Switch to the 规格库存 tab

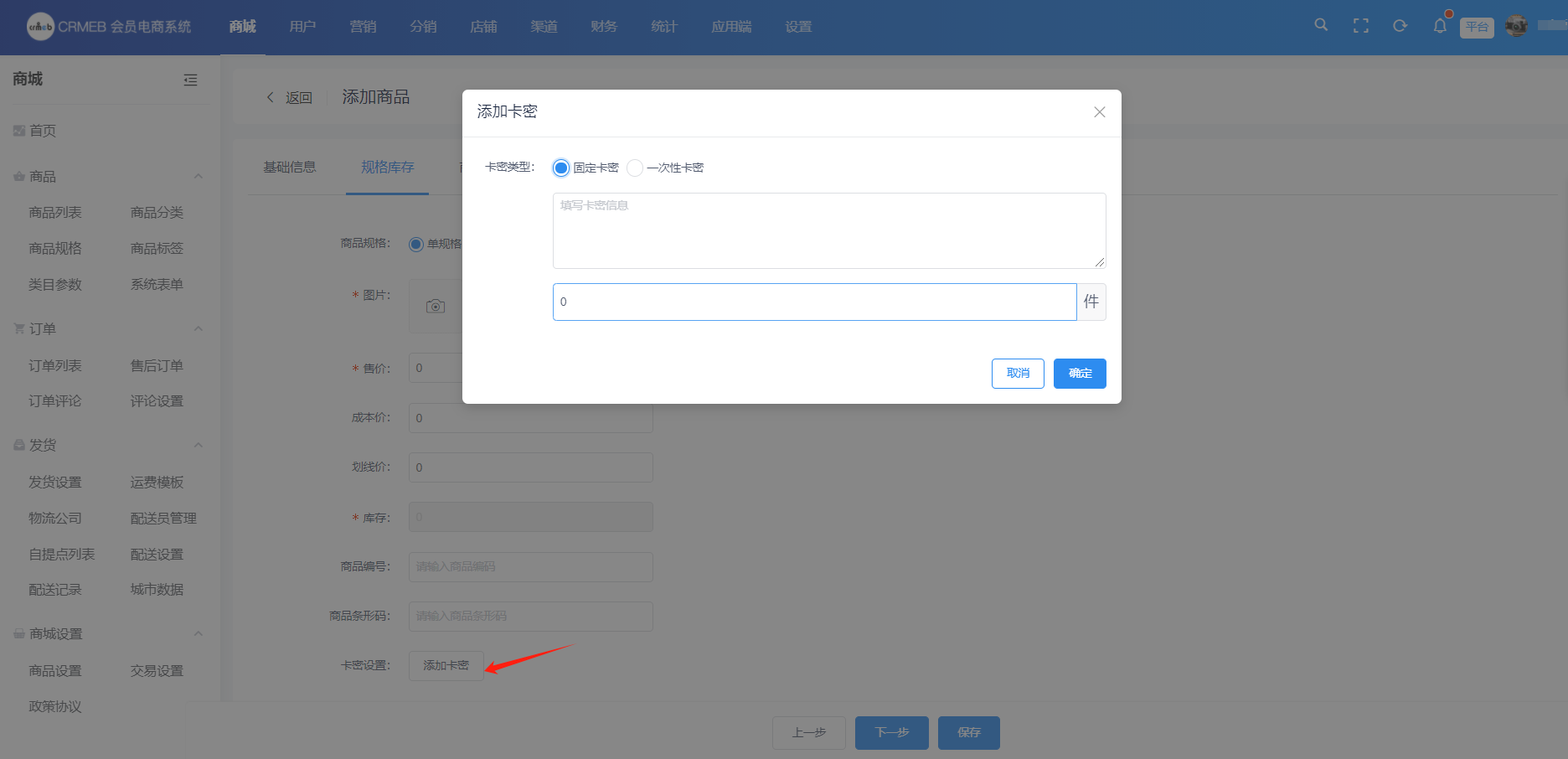pyautogui.click(x=387, y=168)
